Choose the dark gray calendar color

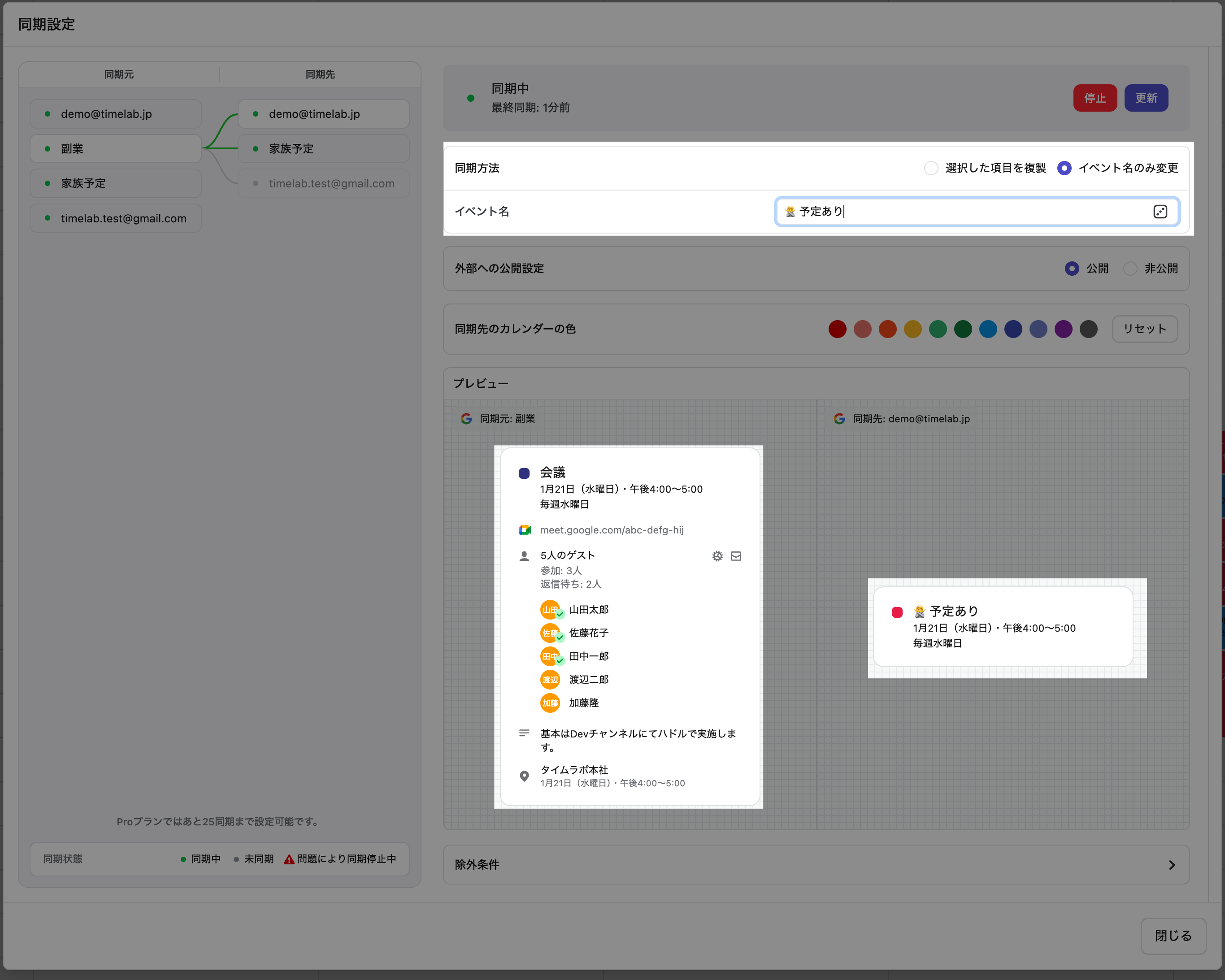[1089, 329]
